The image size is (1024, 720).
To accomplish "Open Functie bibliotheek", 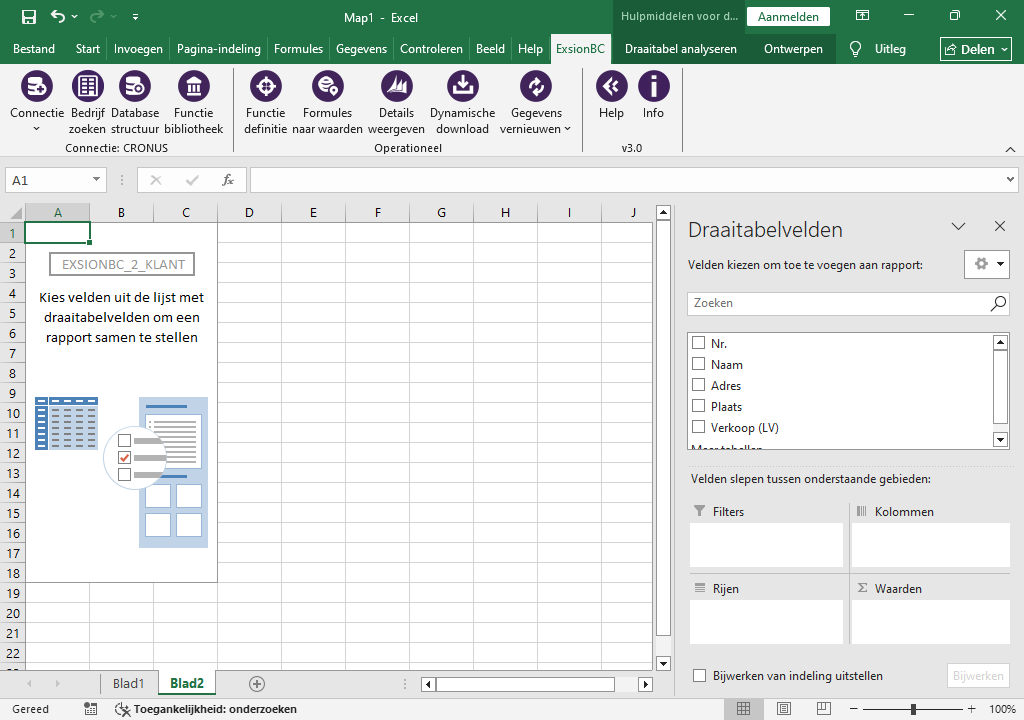I will point(193,86).
